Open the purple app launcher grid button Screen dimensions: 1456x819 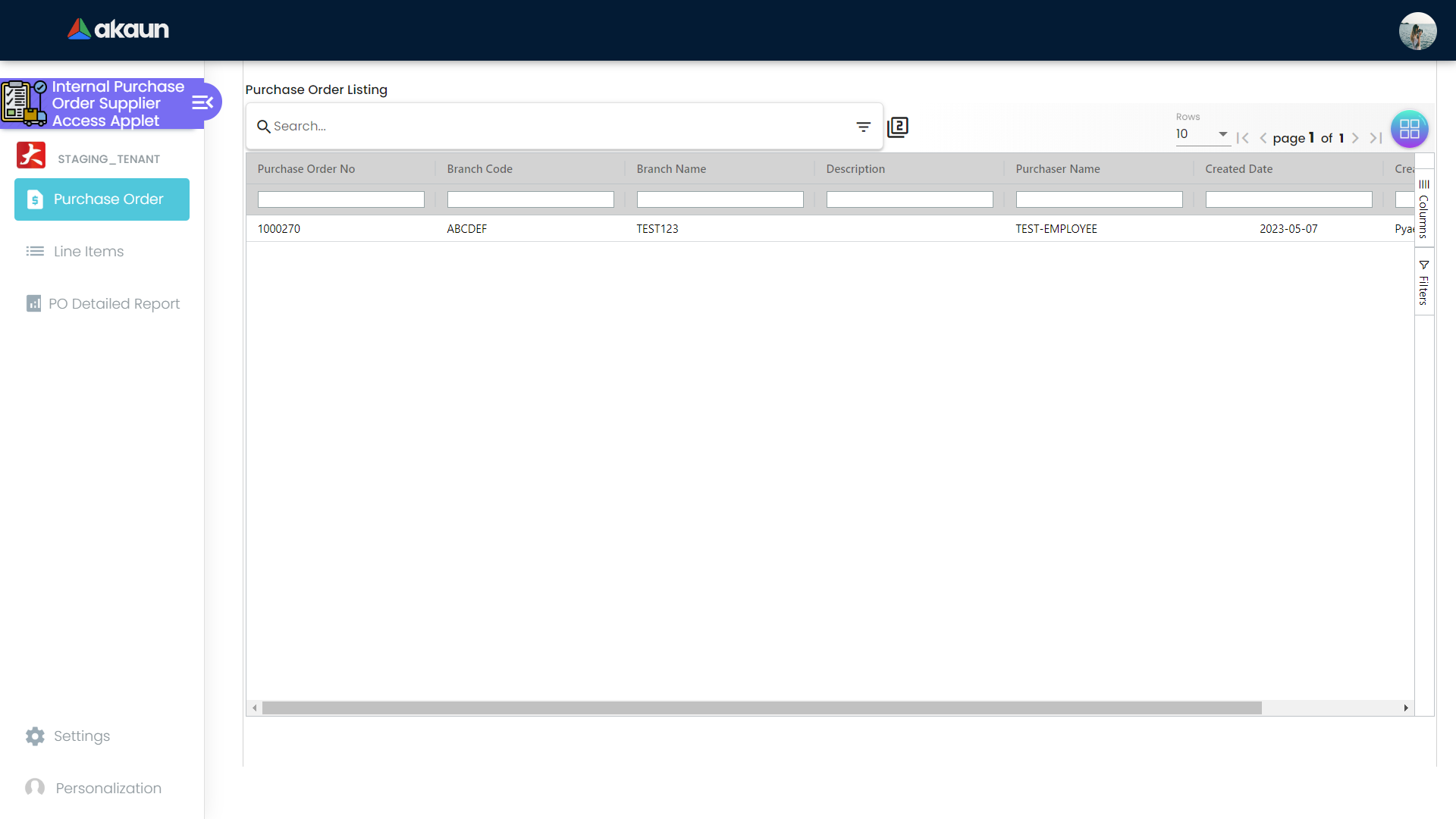(1409, 129)
